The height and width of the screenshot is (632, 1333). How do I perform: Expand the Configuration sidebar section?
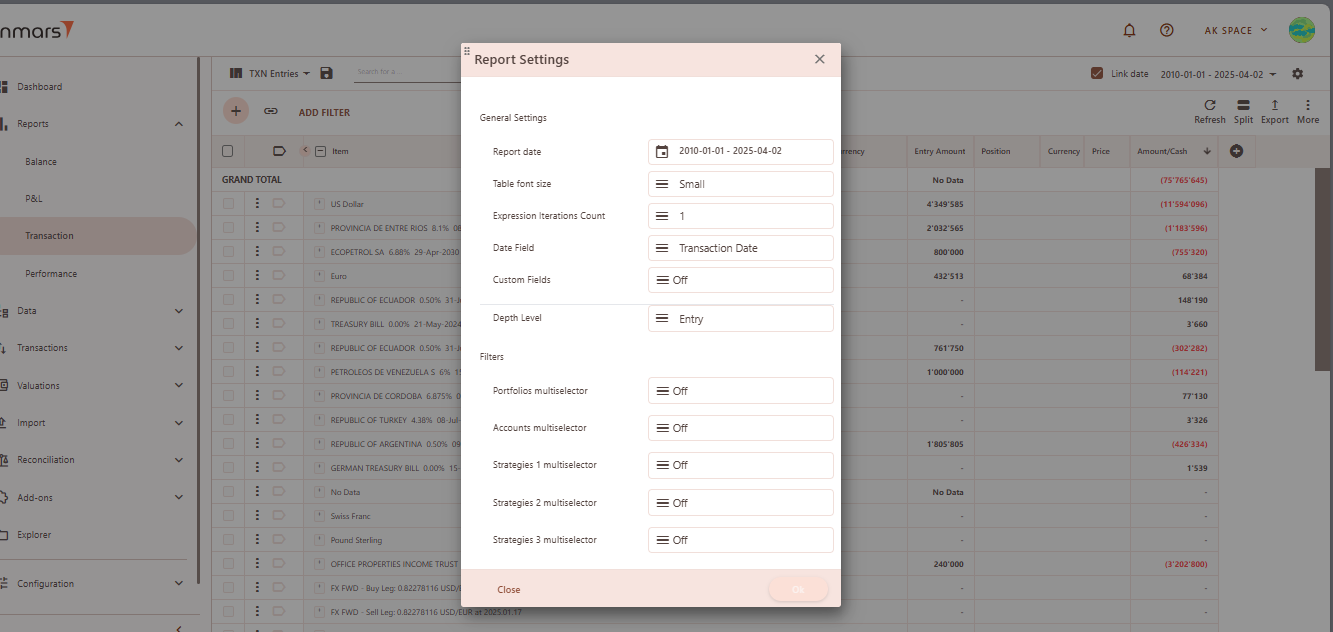pyautogui.click(x=179, y=584)
